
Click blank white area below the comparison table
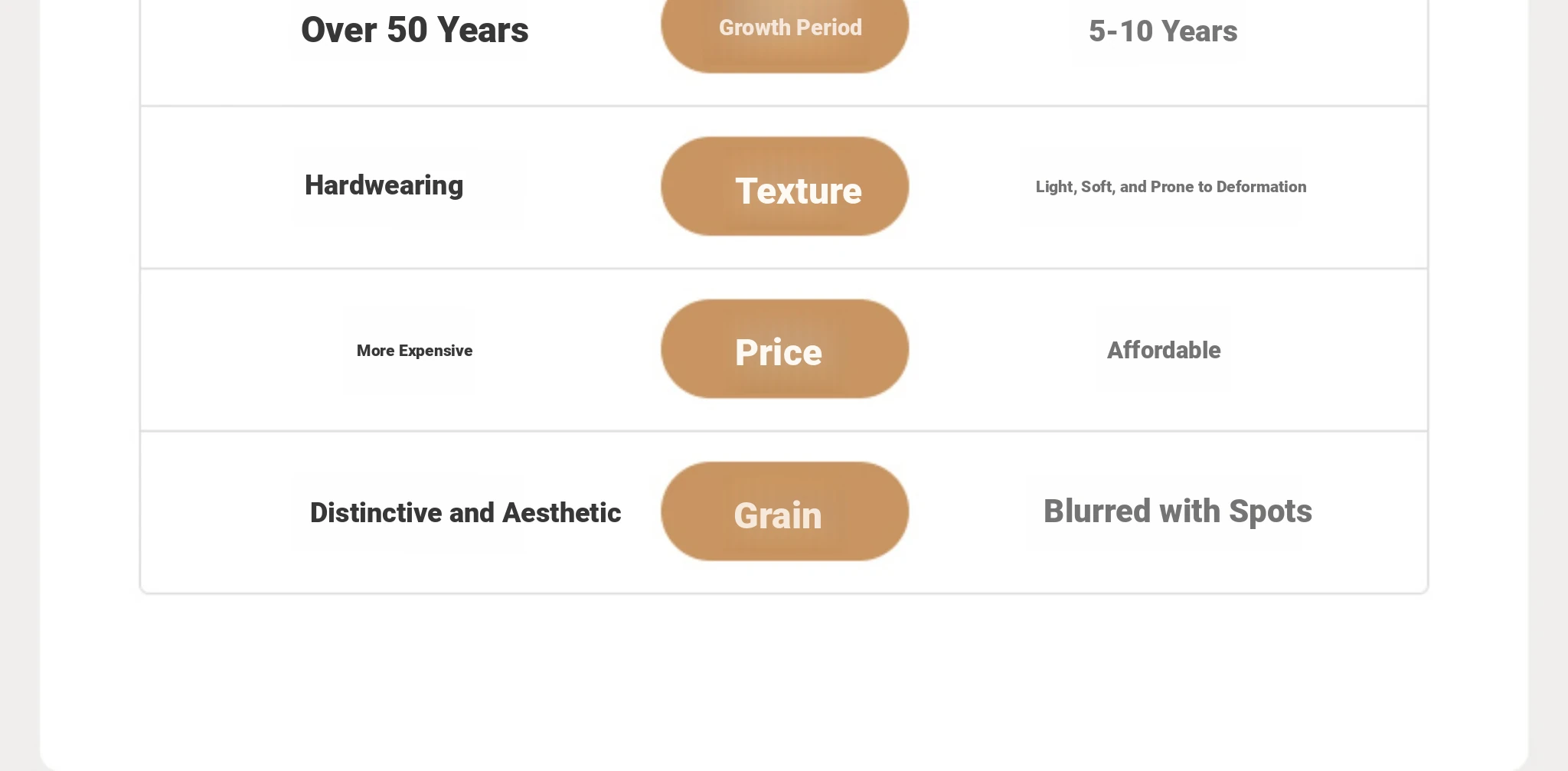click(x=784, y=674)
